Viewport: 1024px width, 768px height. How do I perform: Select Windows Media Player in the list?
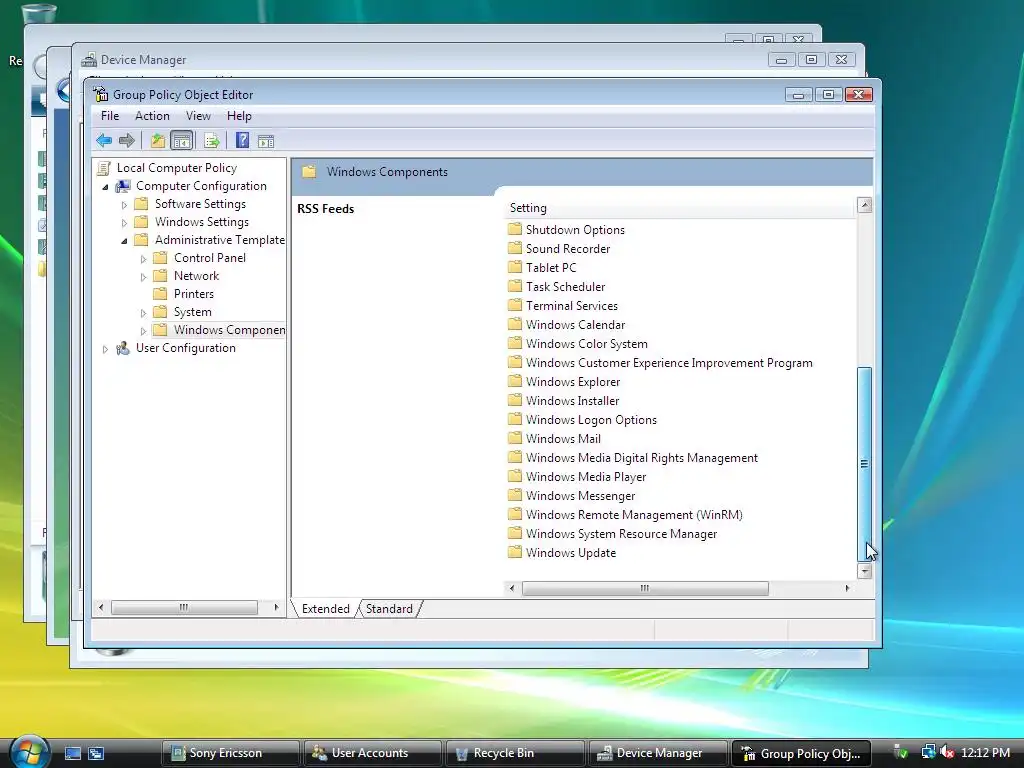coord(577,477)
